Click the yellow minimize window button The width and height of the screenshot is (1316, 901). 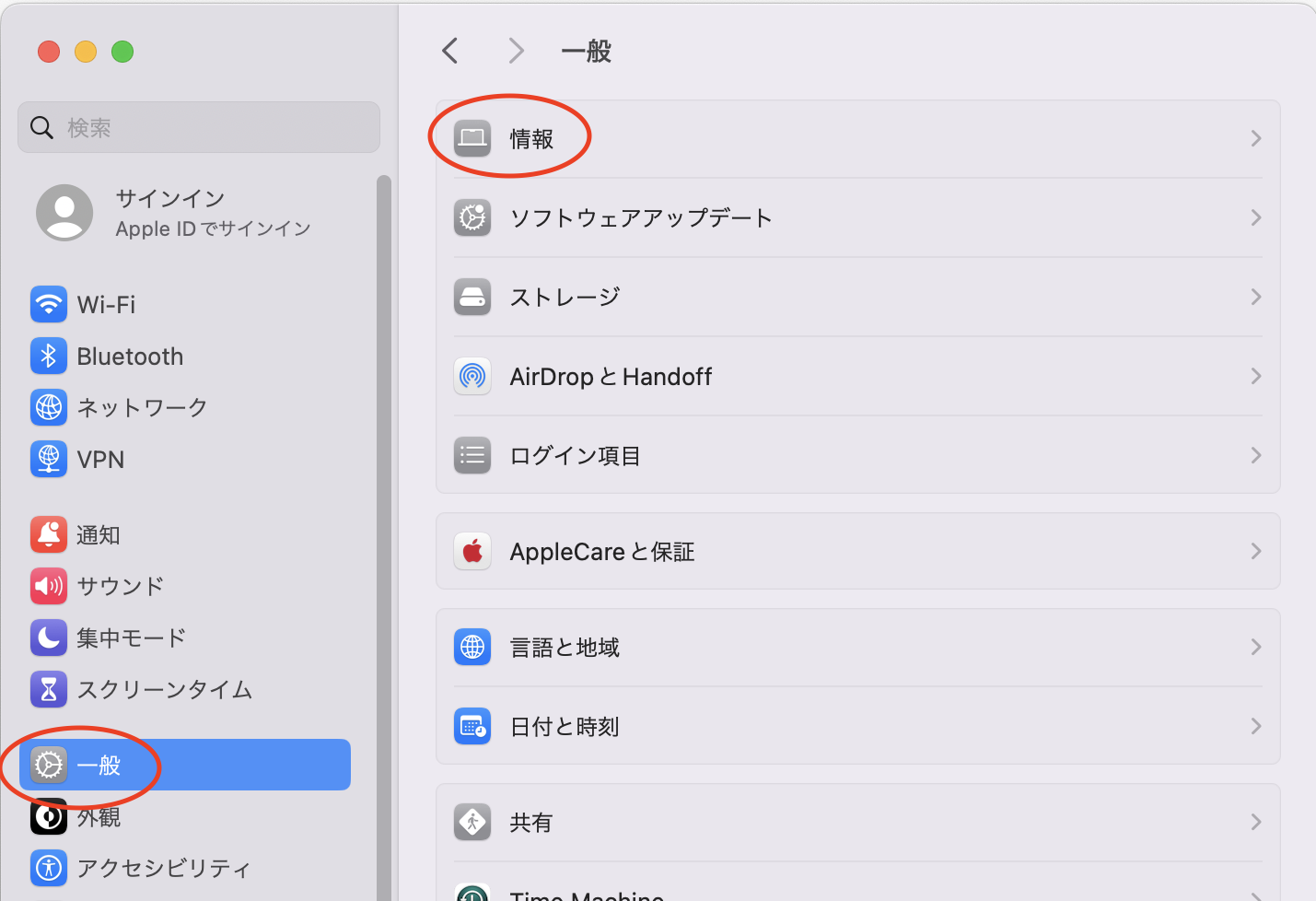point(86,52)
